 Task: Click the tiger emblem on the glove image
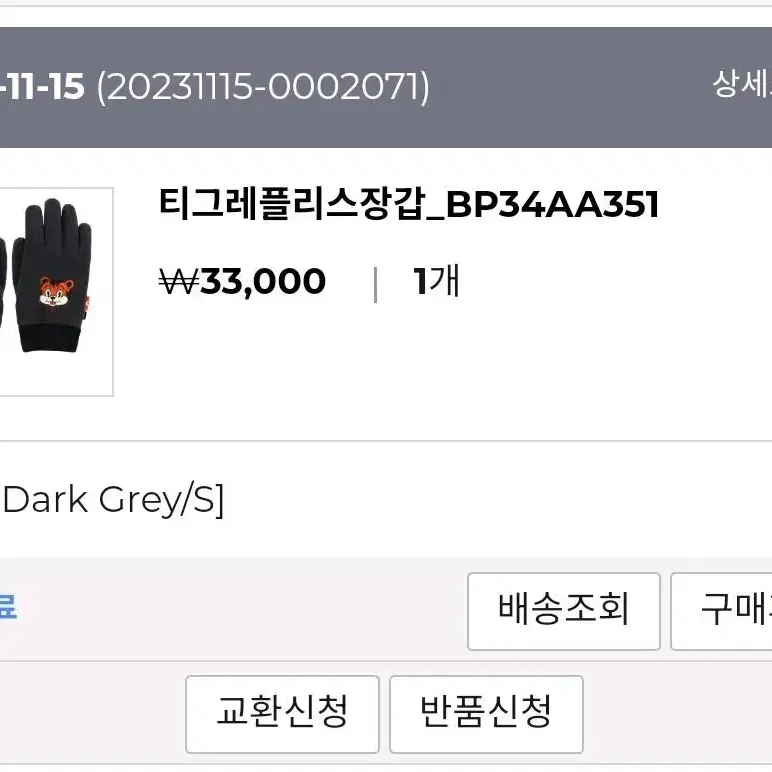pos(56,291)
